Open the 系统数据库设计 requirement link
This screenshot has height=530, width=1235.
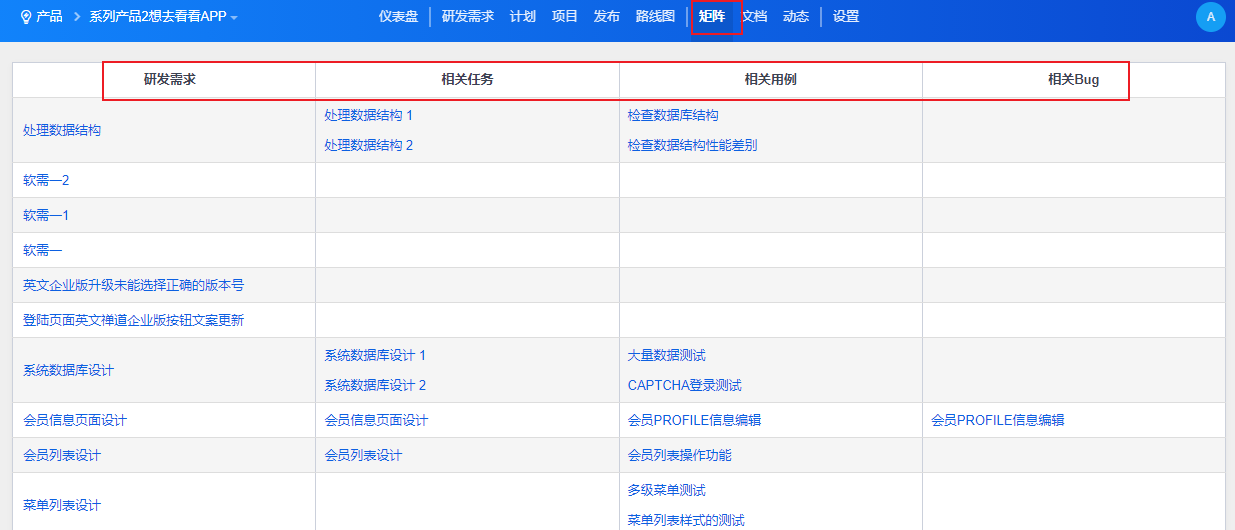click(x=68, y=370)
